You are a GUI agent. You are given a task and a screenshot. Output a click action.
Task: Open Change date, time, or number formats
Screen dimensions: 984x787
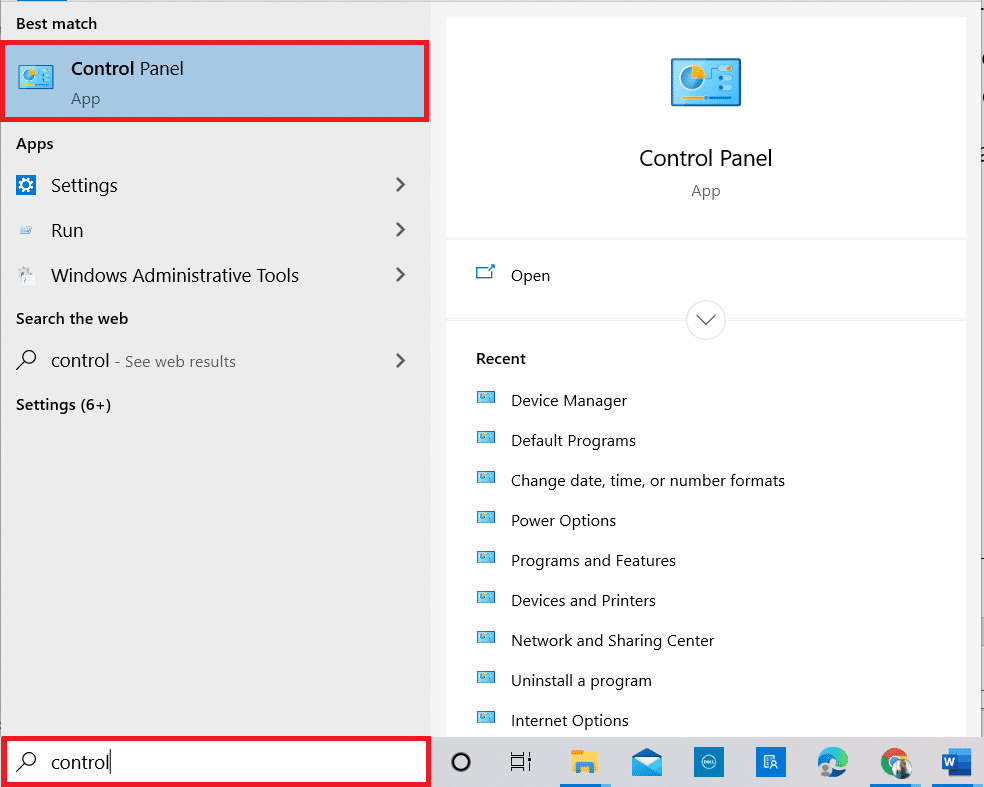(648, 481)
